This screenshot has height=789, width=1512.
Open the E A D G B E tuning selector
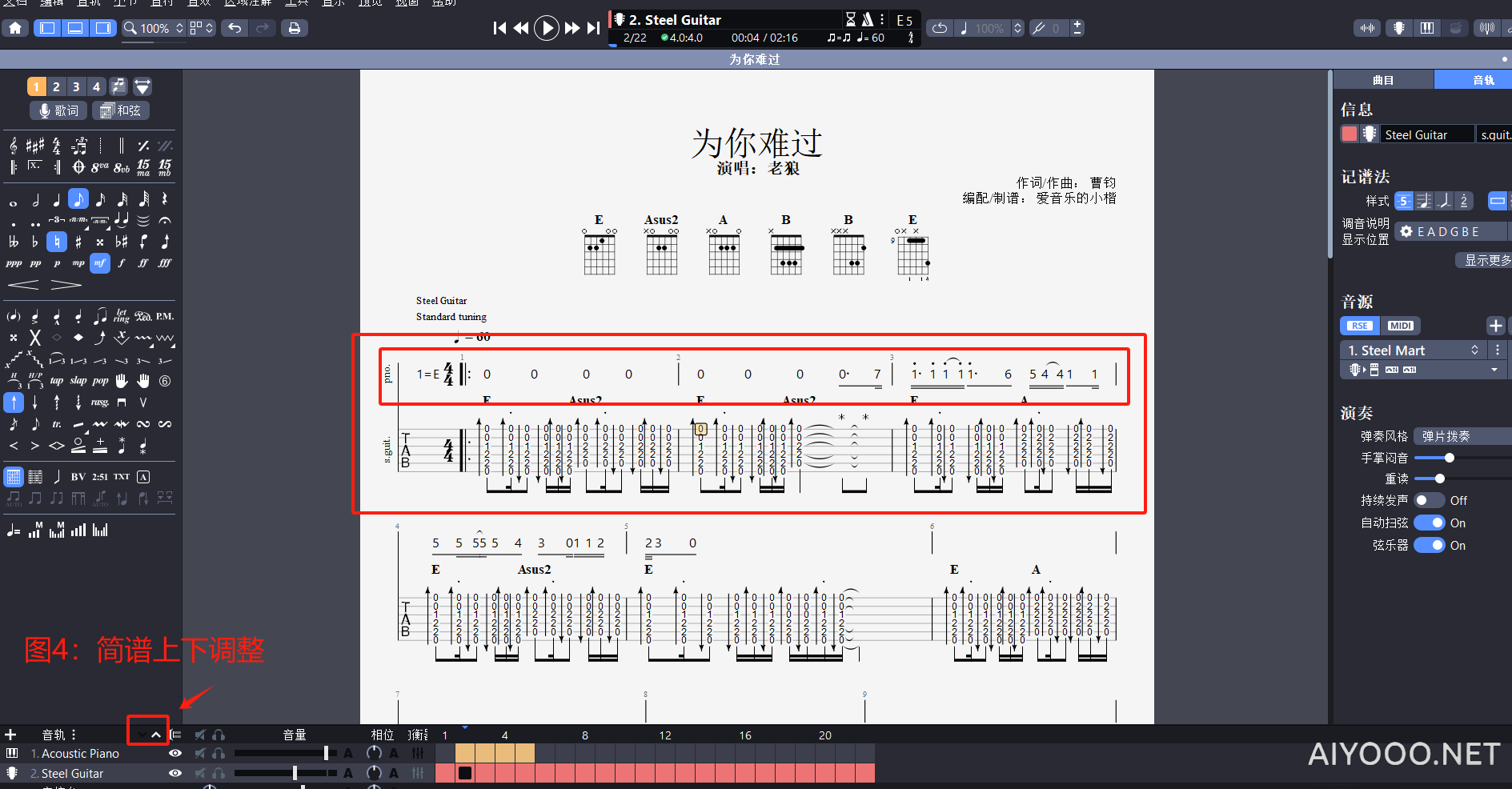click(1451, 231)
